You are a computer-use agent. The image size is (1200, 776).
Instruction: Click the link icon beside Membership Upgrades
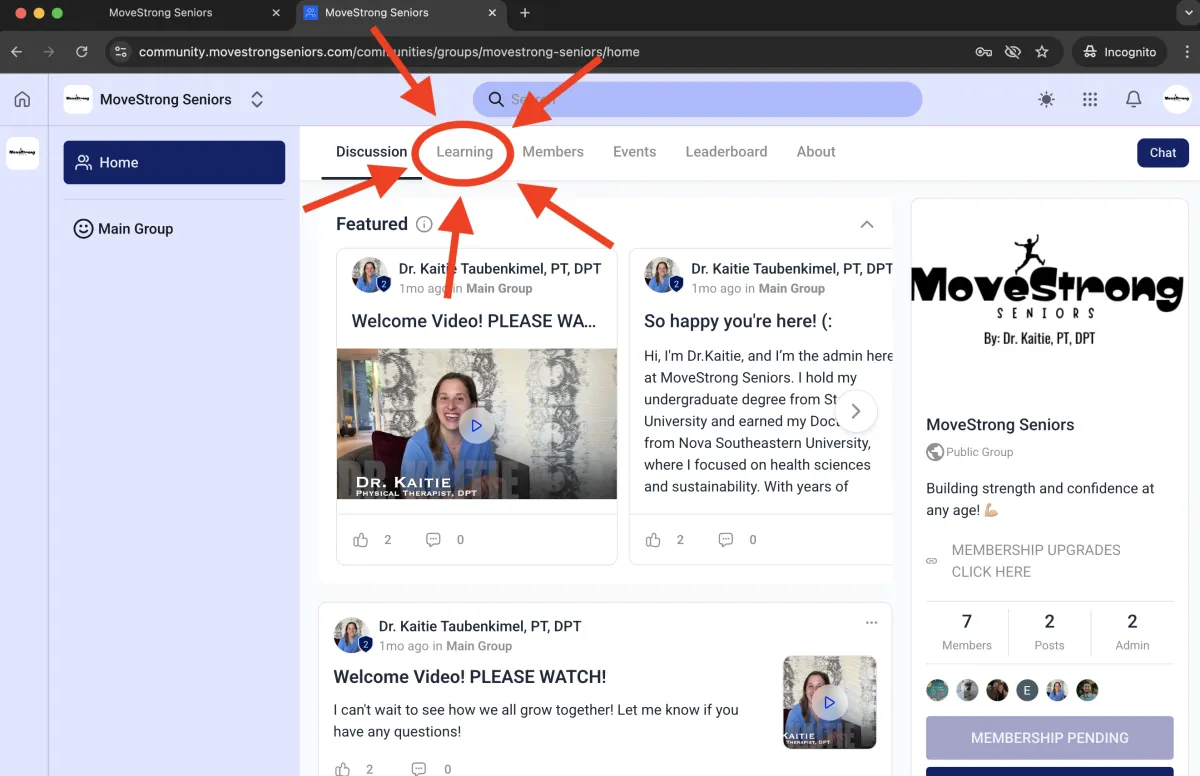click(932, 561)
